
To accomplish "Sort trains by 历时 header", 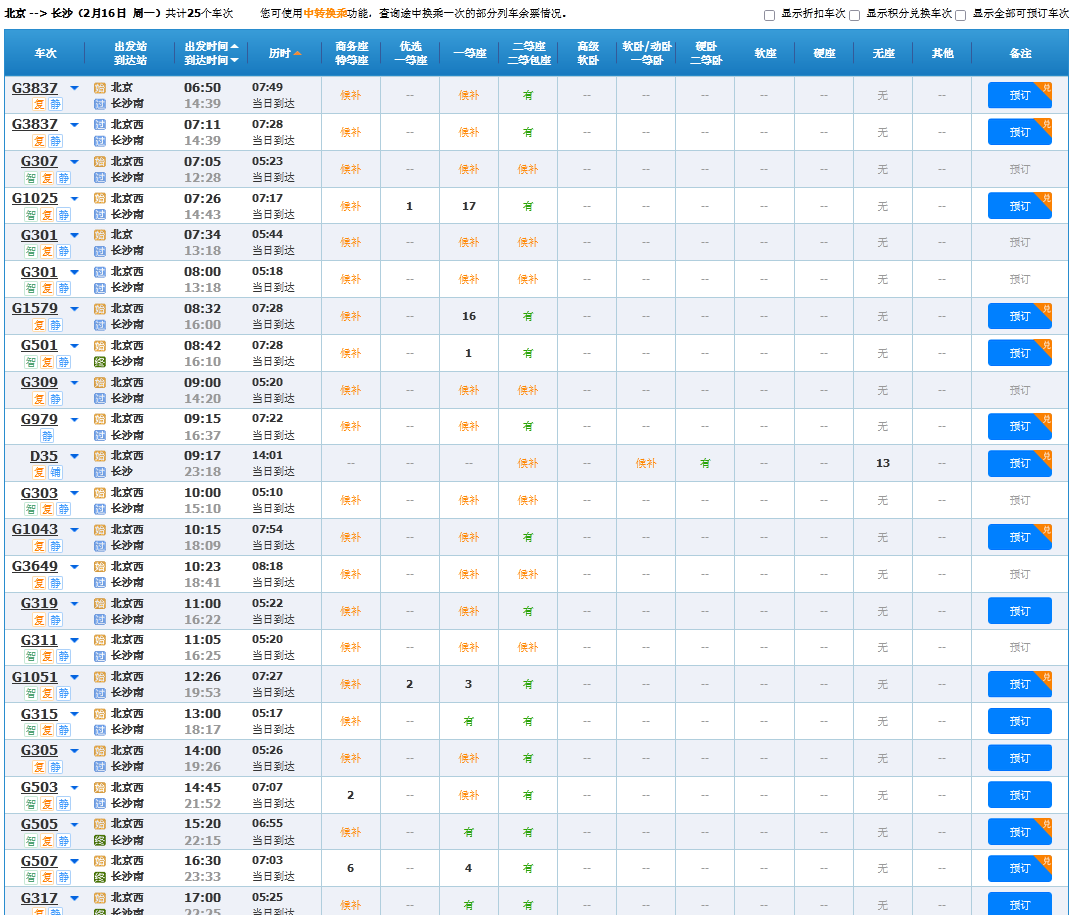I will pos(285,53).
